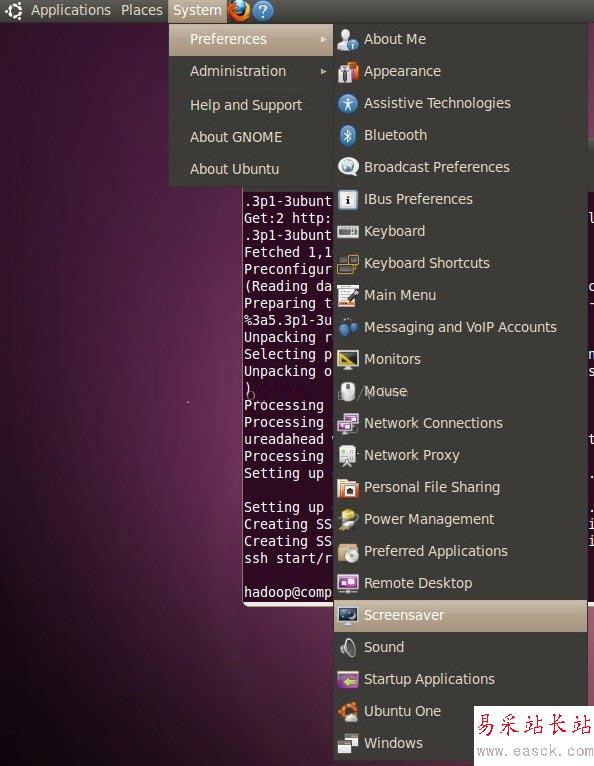Viewport: 594px width, 766px height.
Task: Select the Network Proxy entry
Action: pos(460,455)
